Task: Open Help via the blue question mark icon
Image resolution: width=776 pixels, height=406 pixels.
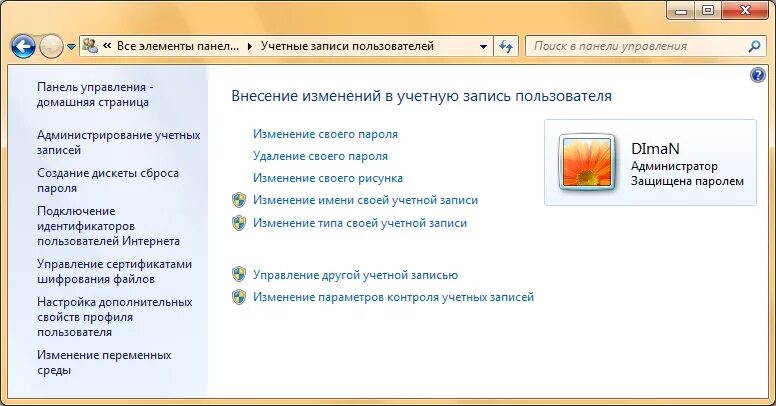Action: pyautogui.click(x=758, y=76)
